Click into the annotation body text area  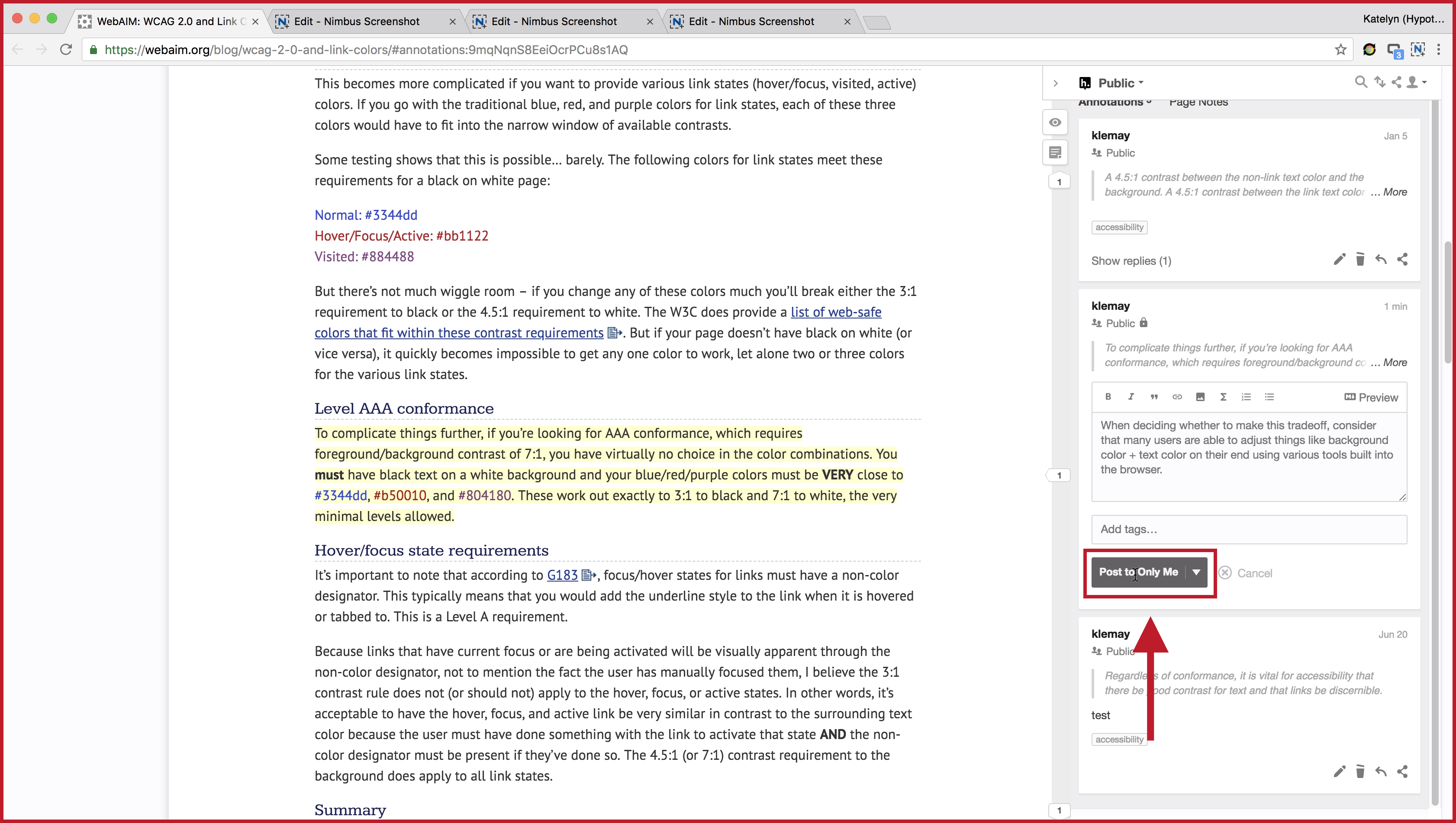point(1249,457)
